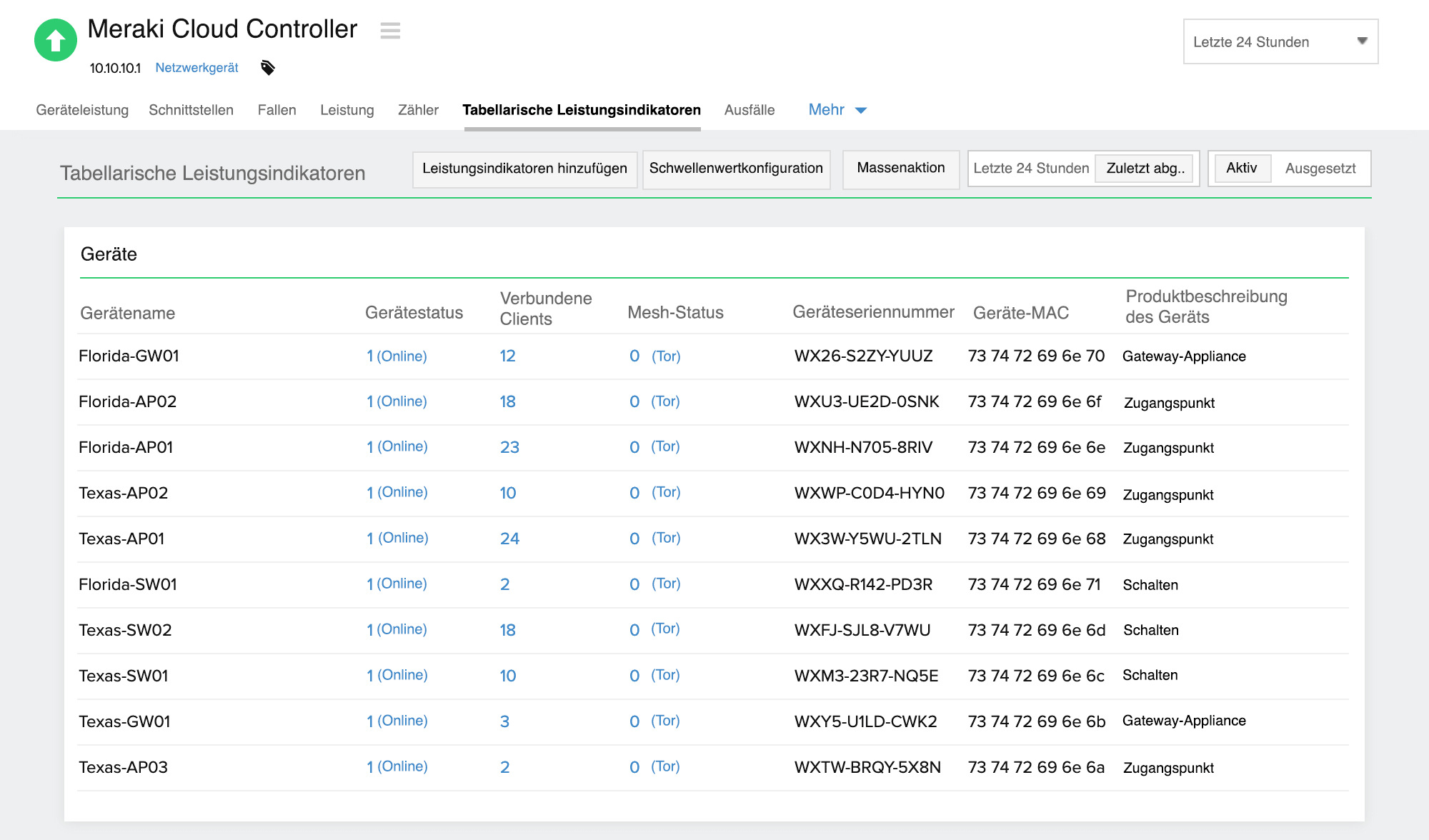
Task: Click the Leistungsindikatoren hinzufügen button
Action: tap(524, 169)
